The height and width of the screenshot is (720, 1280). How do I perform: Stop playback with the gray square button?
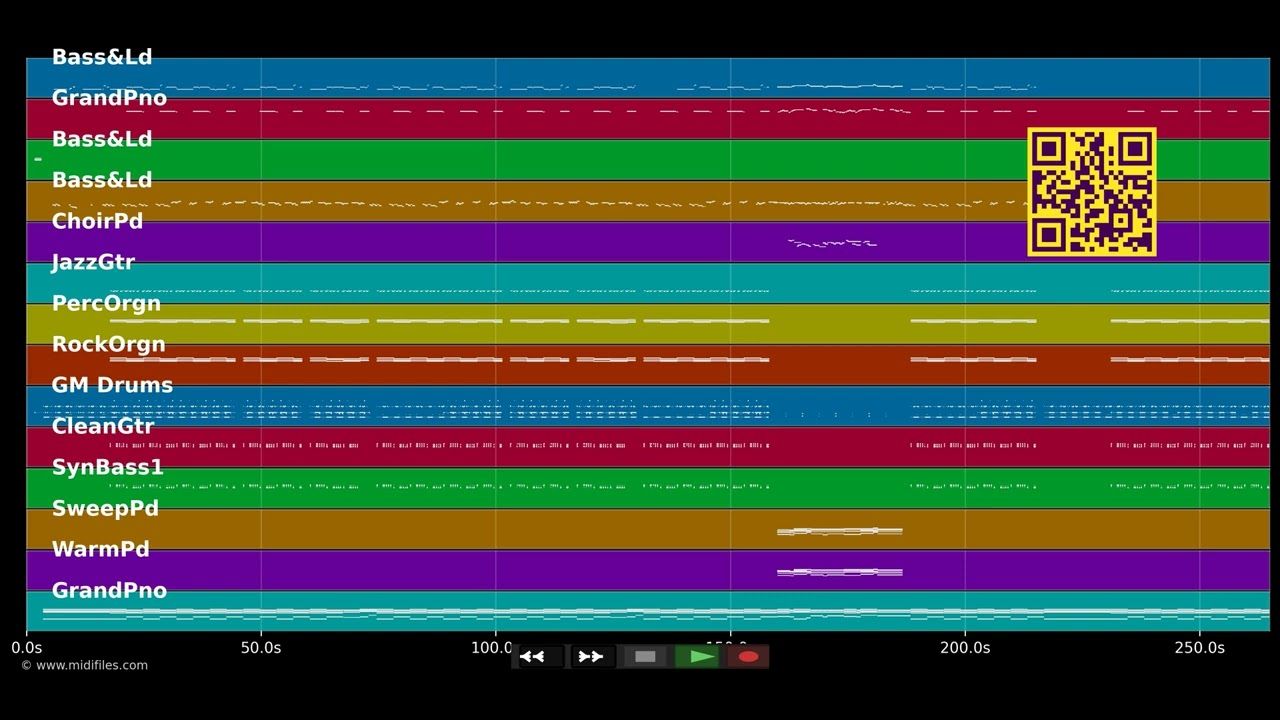point(645,657)
